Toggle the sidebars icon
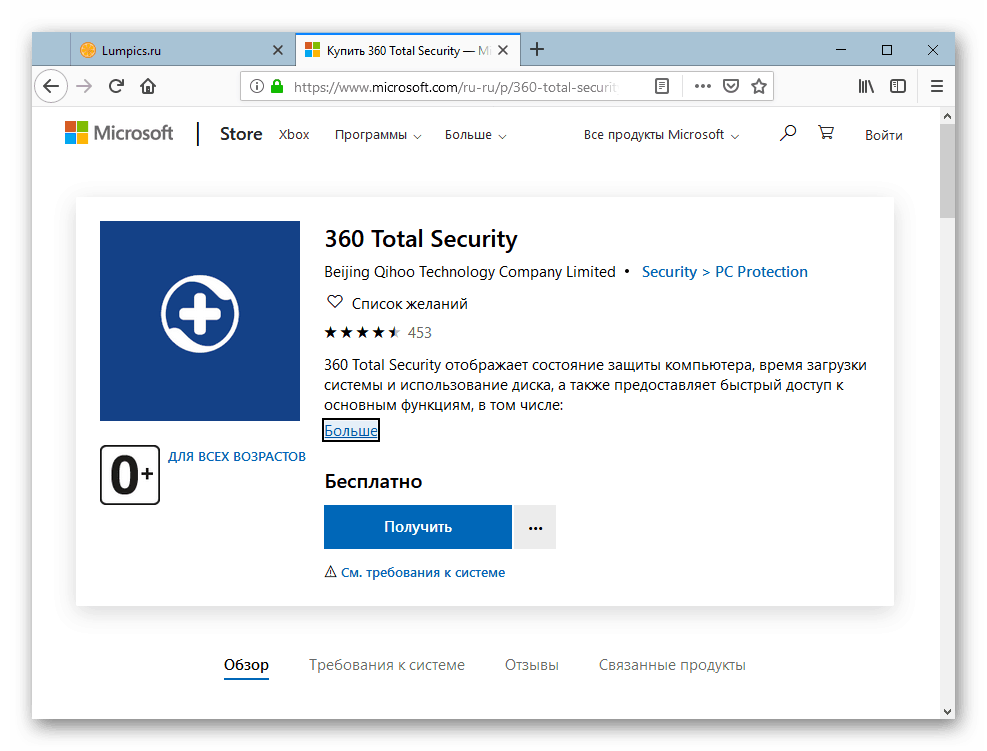Image resolution: width=987 pixels, height=751 pixels. [898, 86]
